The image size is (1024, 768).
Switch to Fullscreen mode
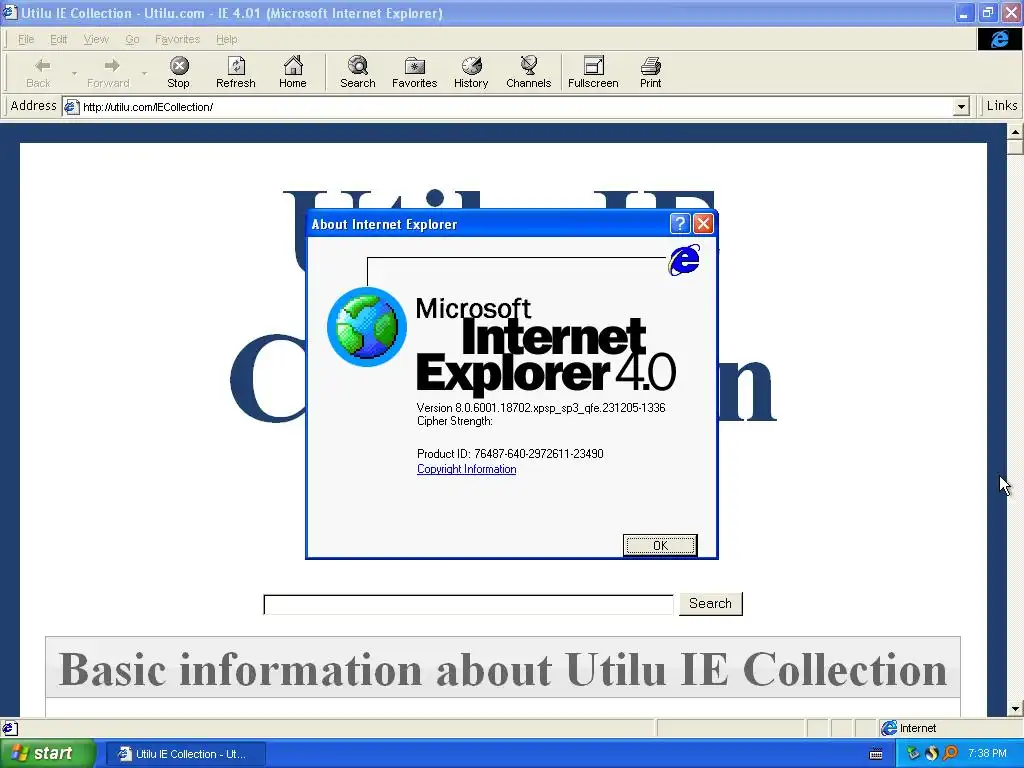(x=593, y=72)
